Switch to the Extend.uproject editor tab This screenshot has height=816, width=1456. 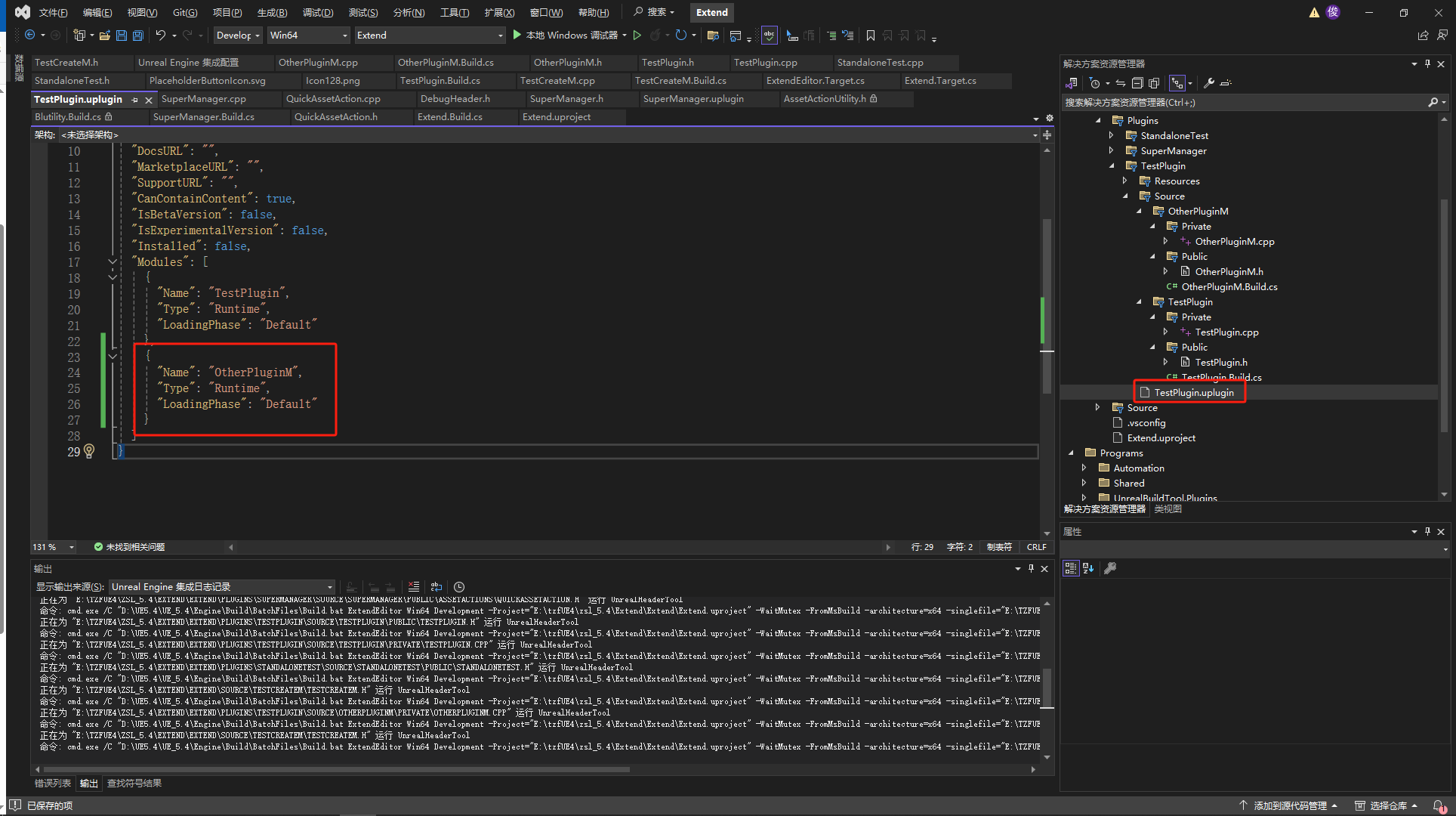click(557, 117)
